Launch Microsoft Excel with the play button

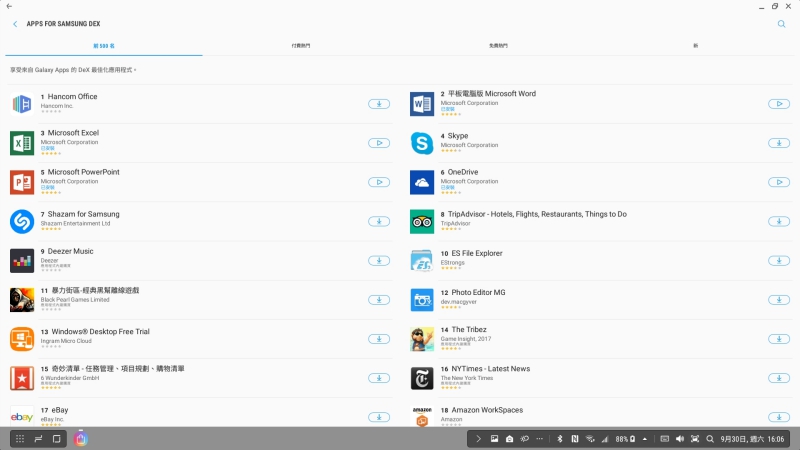coord(379,143)
